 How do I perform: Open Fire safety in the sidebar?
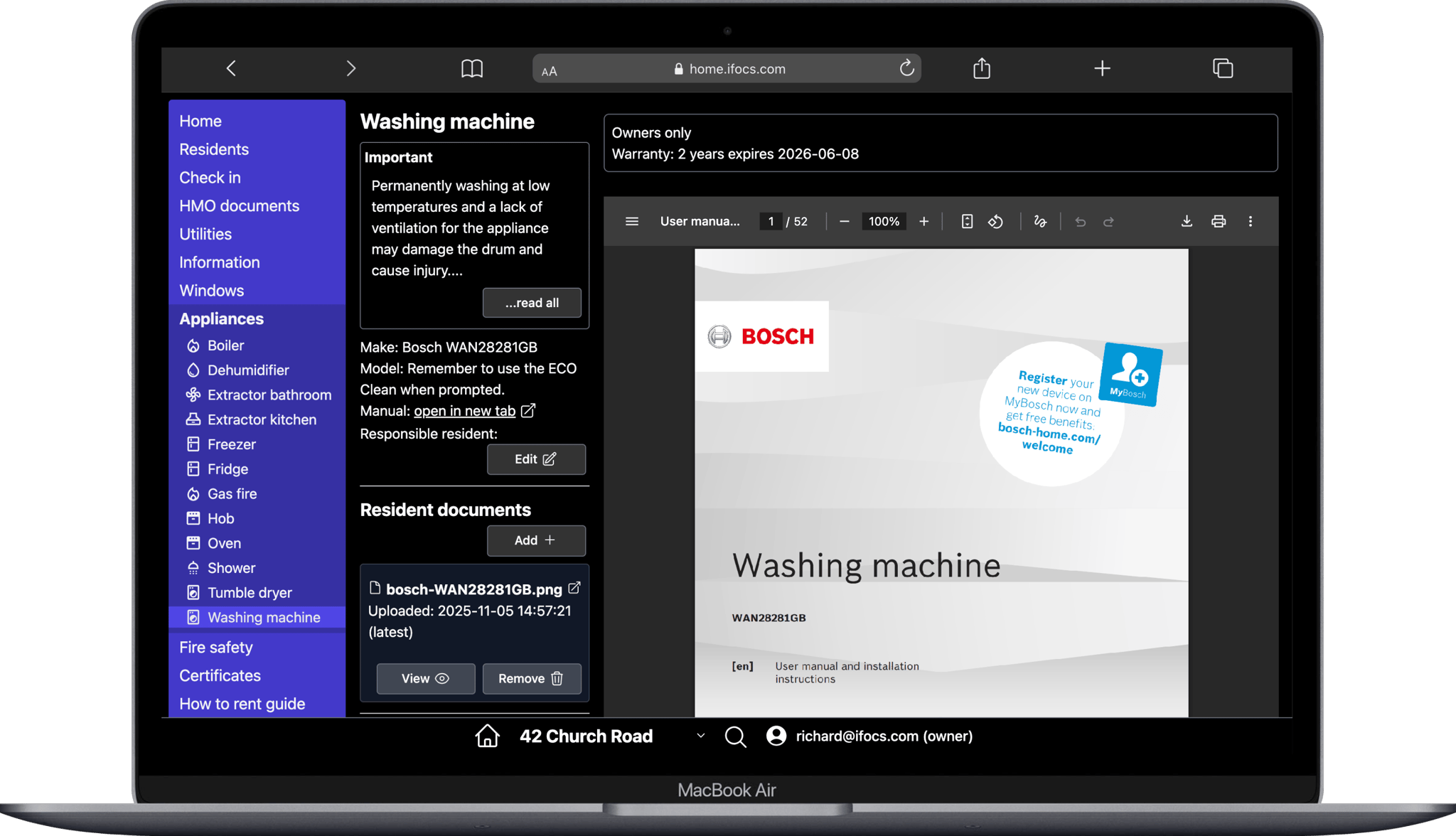[216, 648]
